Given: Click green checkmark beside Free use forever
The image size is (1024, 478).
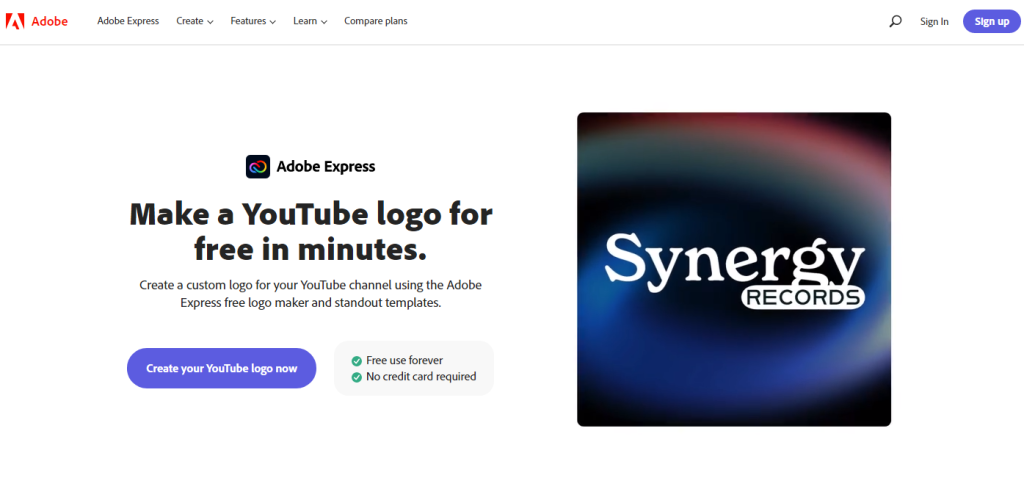Looking at the screenshot, I should [357, 360].
